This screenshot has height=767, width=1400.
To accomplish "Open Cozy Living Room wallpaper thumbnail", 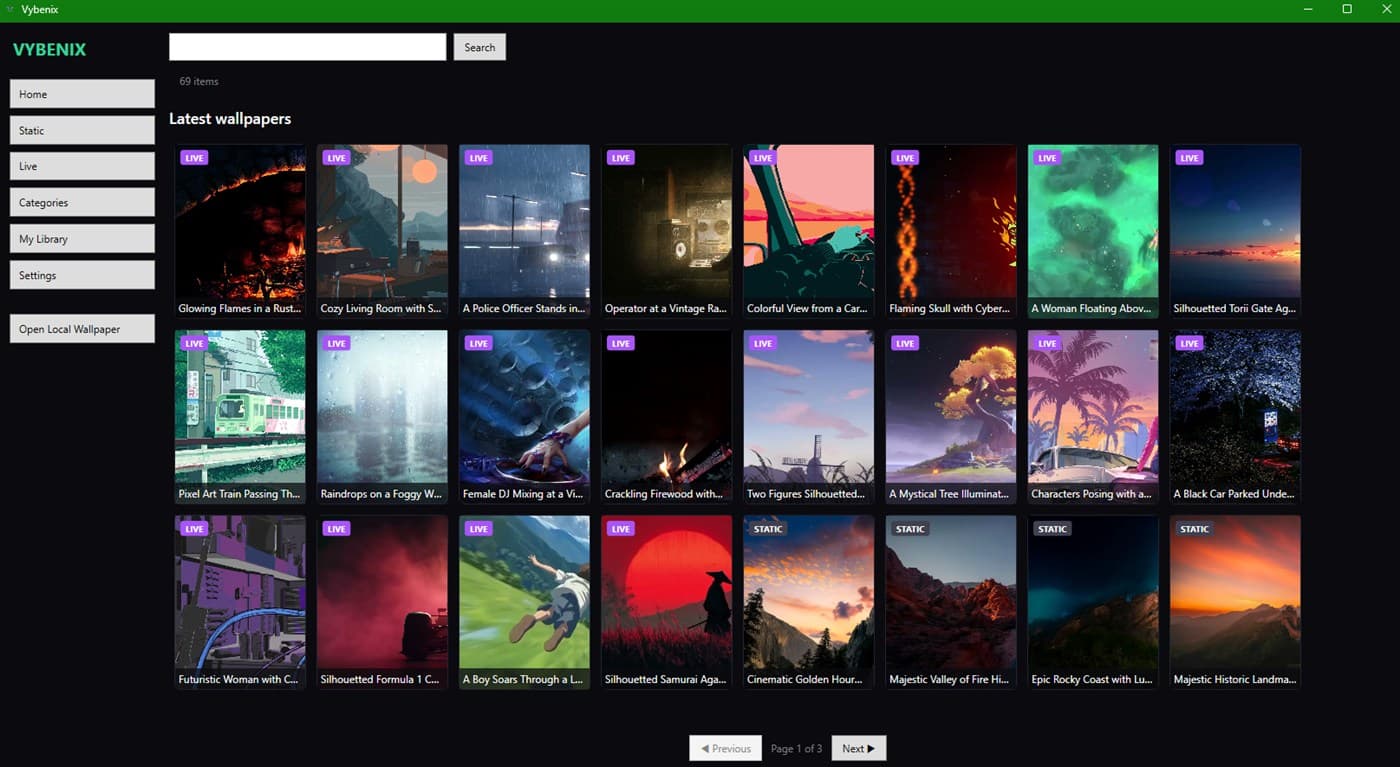I will coord(382,232).
